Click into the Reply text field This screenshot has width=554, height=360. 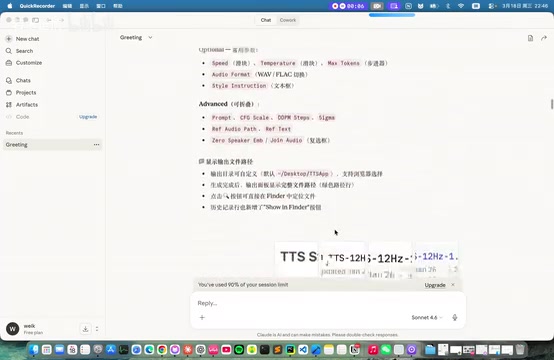pyautogui.click(x=328, y=303)
